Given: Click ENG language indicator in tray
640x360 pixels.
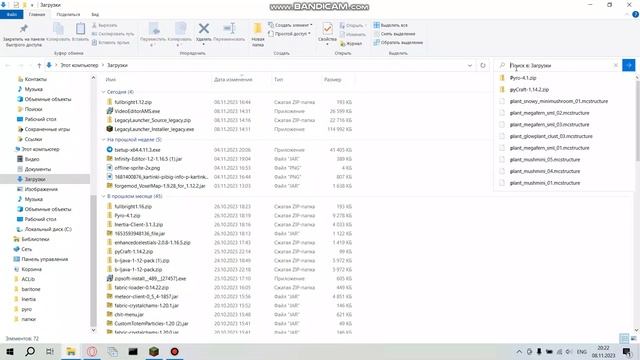Looking at the screenshot, I should [x=582, y=351].
